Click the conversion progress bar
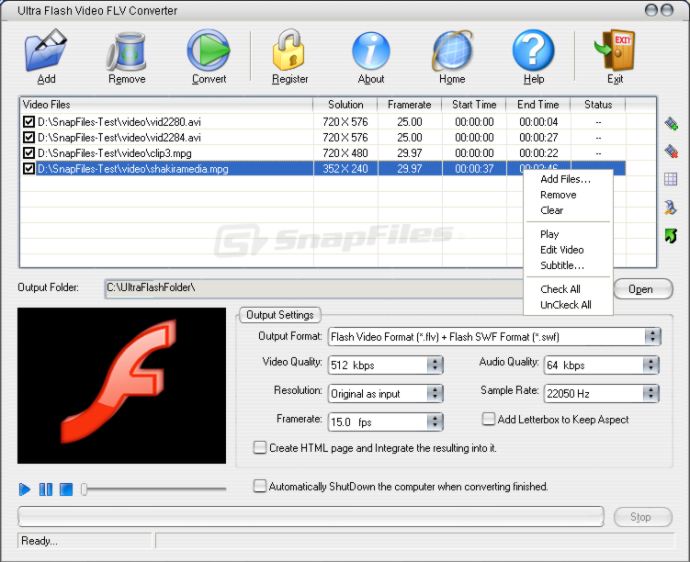 (x=311, y=516)
